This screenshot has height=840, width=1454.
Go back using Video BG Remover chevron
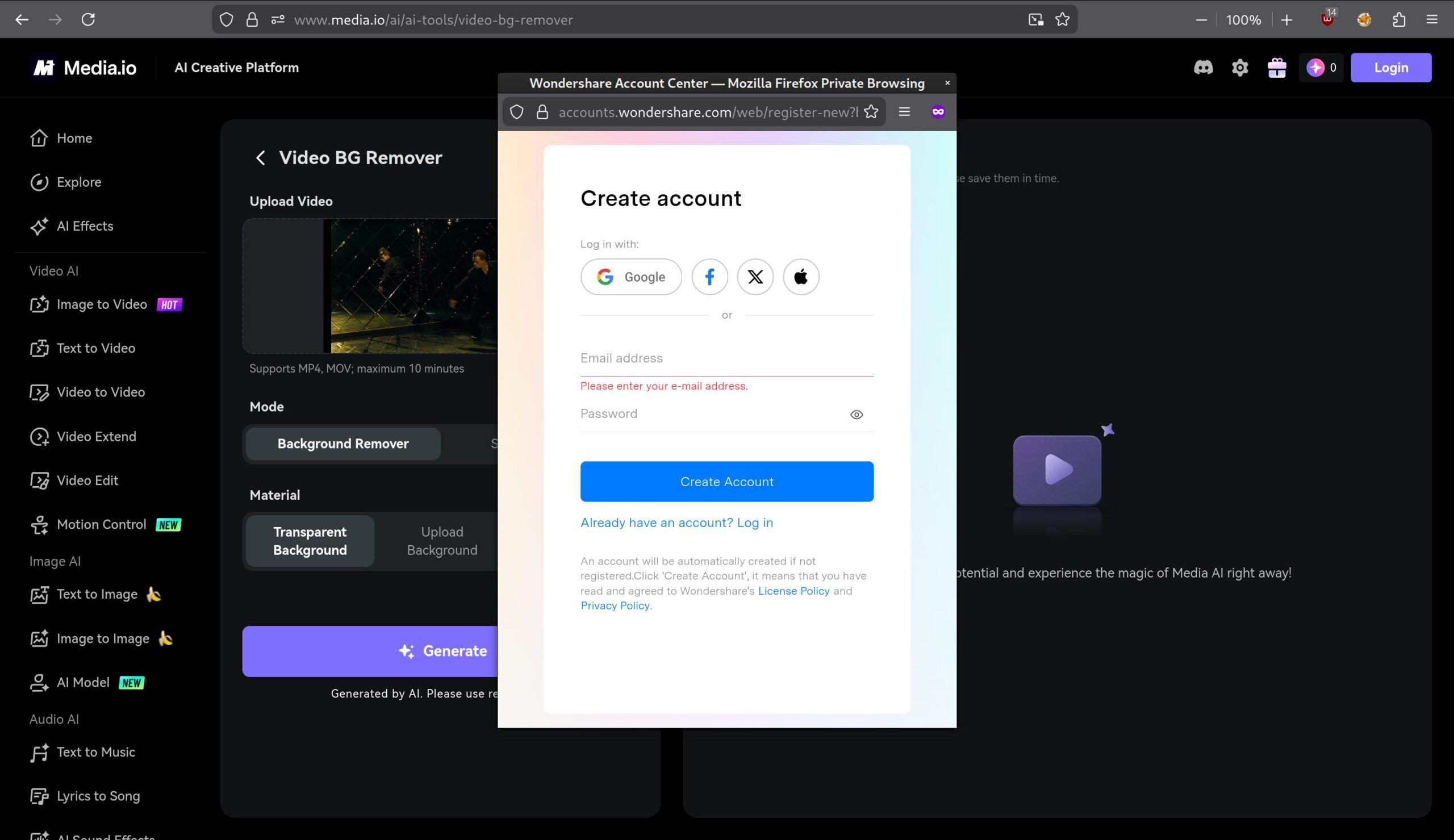click(261, 157)
